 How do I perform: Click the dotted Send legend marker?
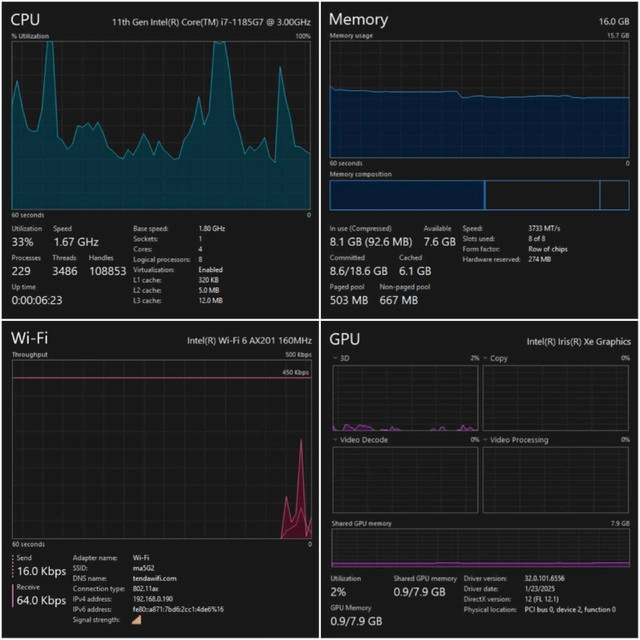click(x=13, y=568)
